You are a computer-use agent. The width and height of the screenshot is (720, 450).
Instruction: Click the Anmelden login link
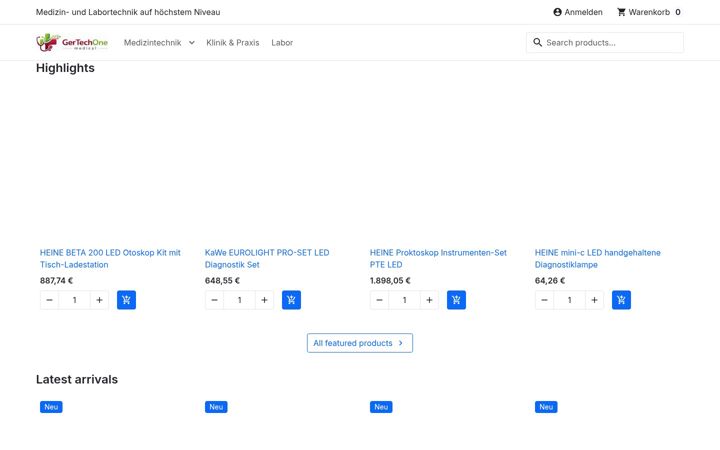[x=583, y=12]
